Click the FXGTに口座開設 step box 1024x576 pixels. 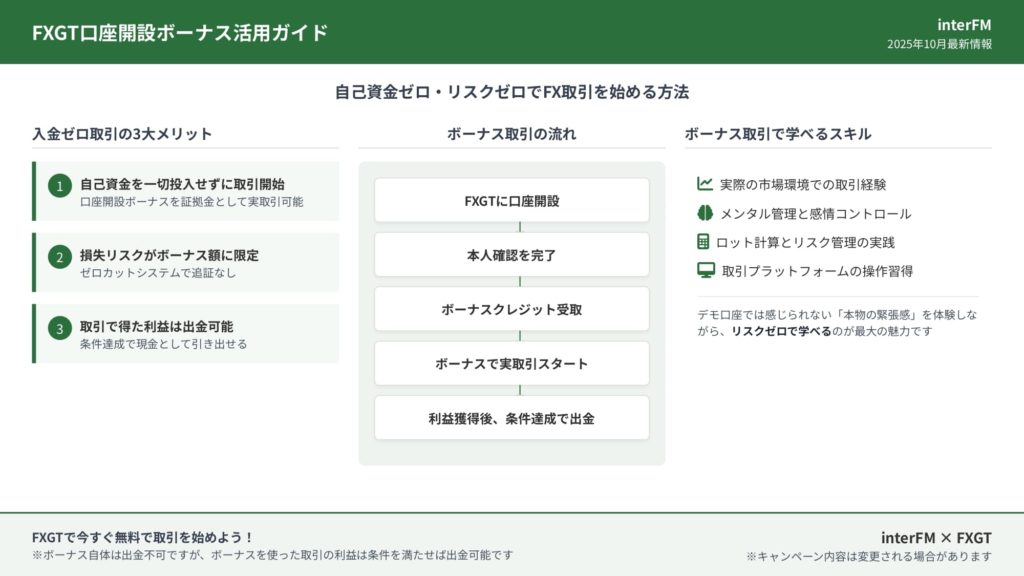511,200
